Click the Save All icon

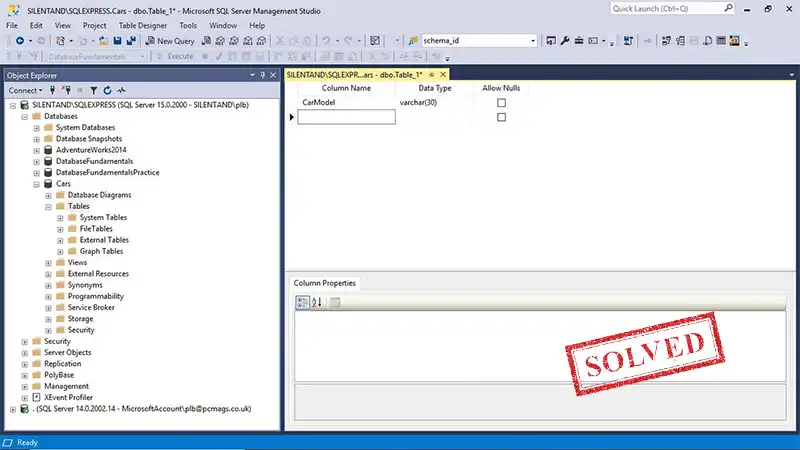coord(131,41)
